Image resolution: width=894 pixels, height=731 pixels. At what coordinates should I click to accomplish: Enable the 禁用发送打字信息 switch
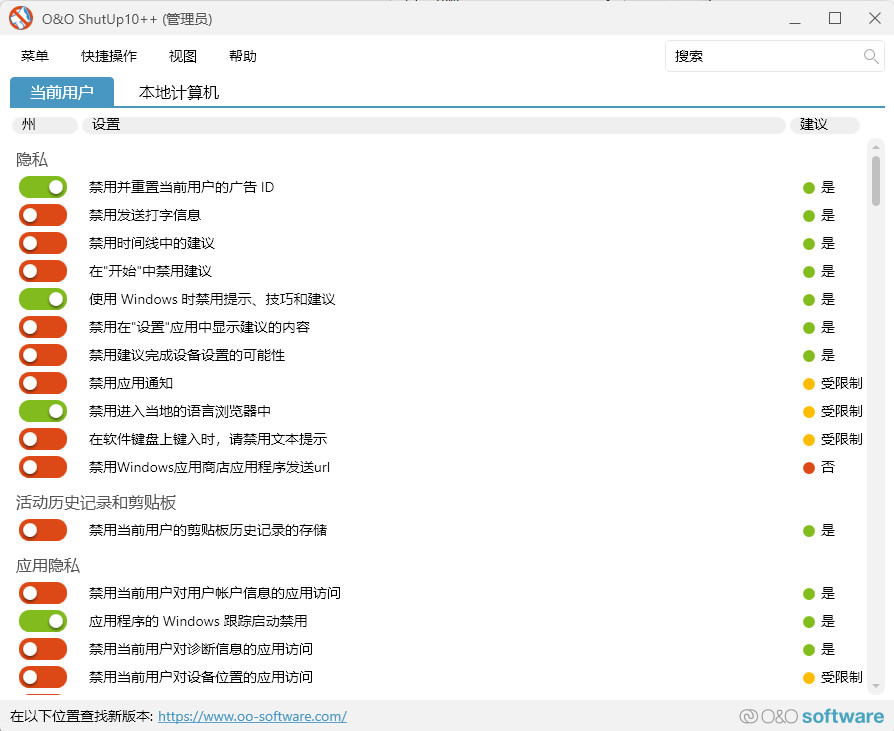point(43,215)
